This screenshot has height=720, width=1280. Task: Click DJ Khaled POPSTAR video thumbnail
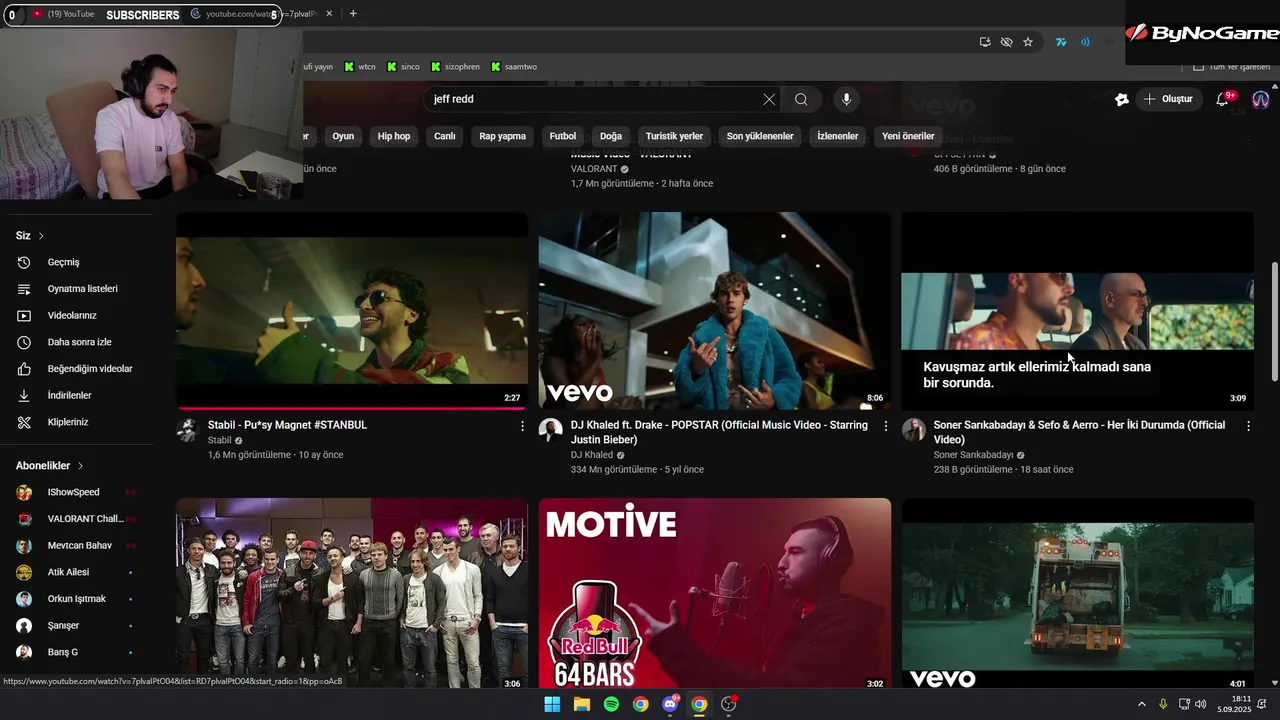715,310
